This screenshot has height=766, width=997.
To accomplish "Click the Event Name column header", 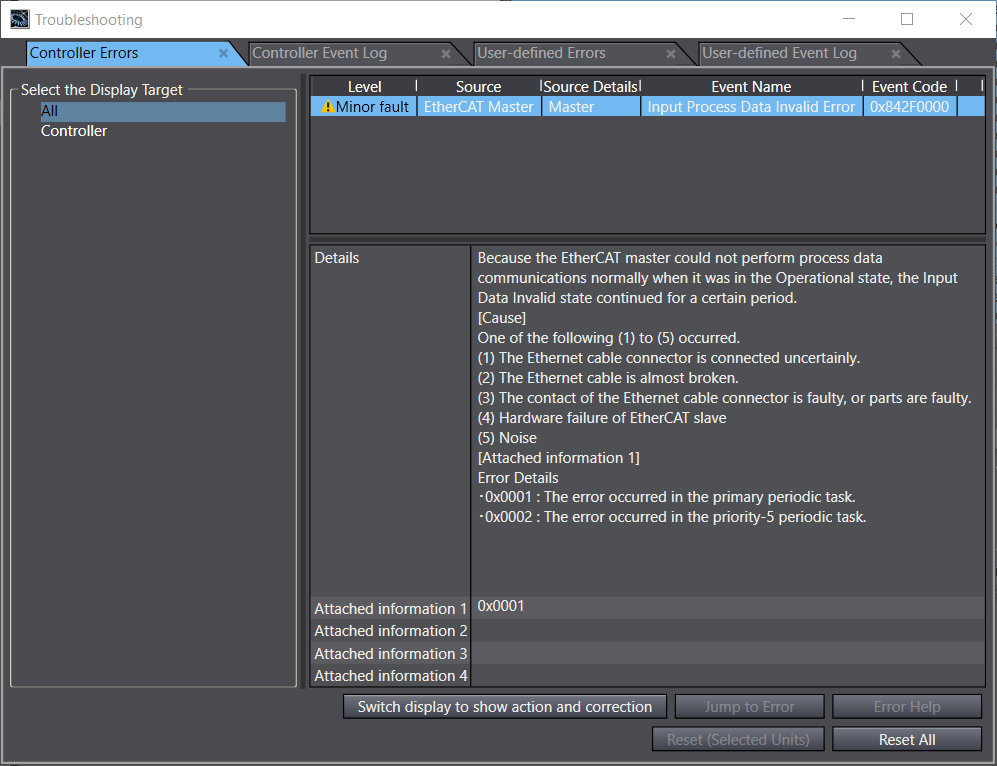I will [751, 87].
